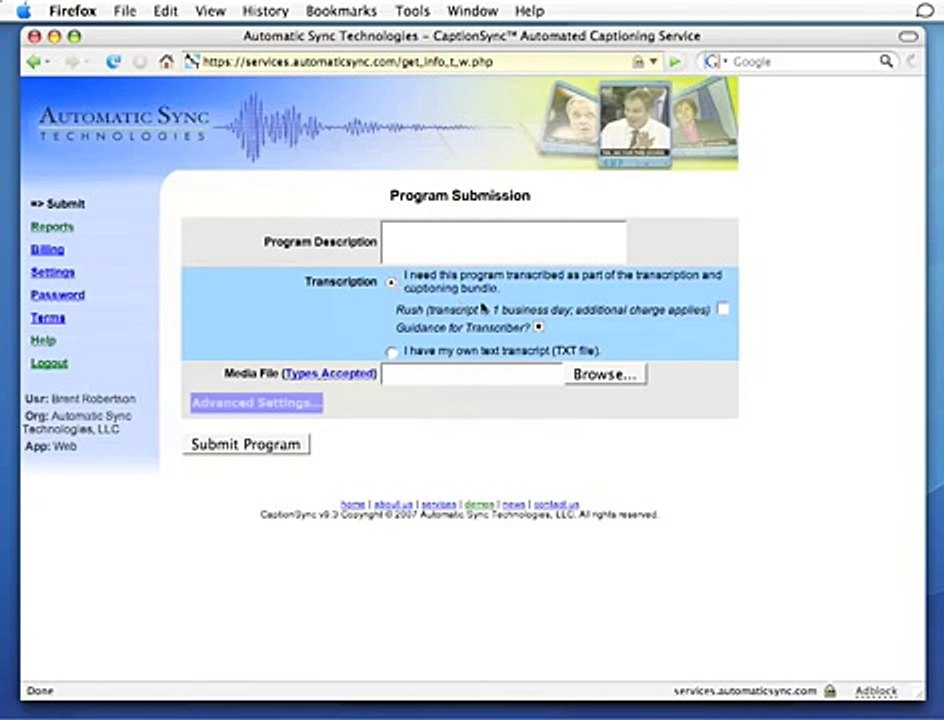Click into the Program Description field

[503, 242]
